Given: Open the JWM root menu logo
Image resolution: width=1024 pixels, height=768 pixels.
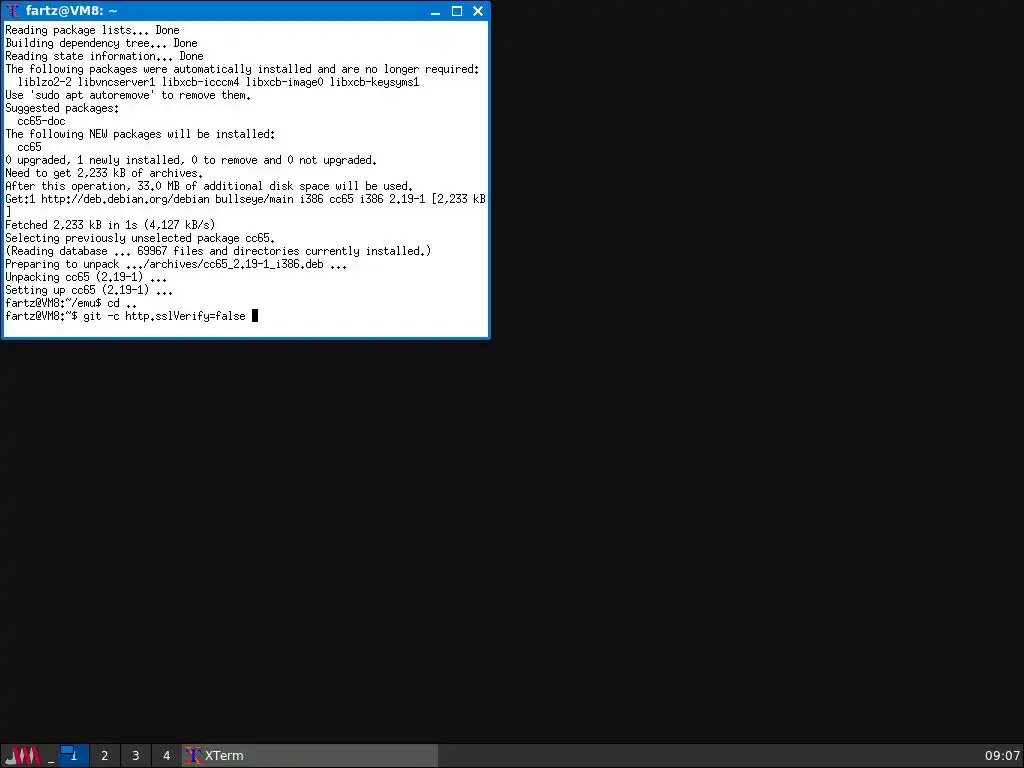Looking at the screenshot, I should tap(22, 756).
